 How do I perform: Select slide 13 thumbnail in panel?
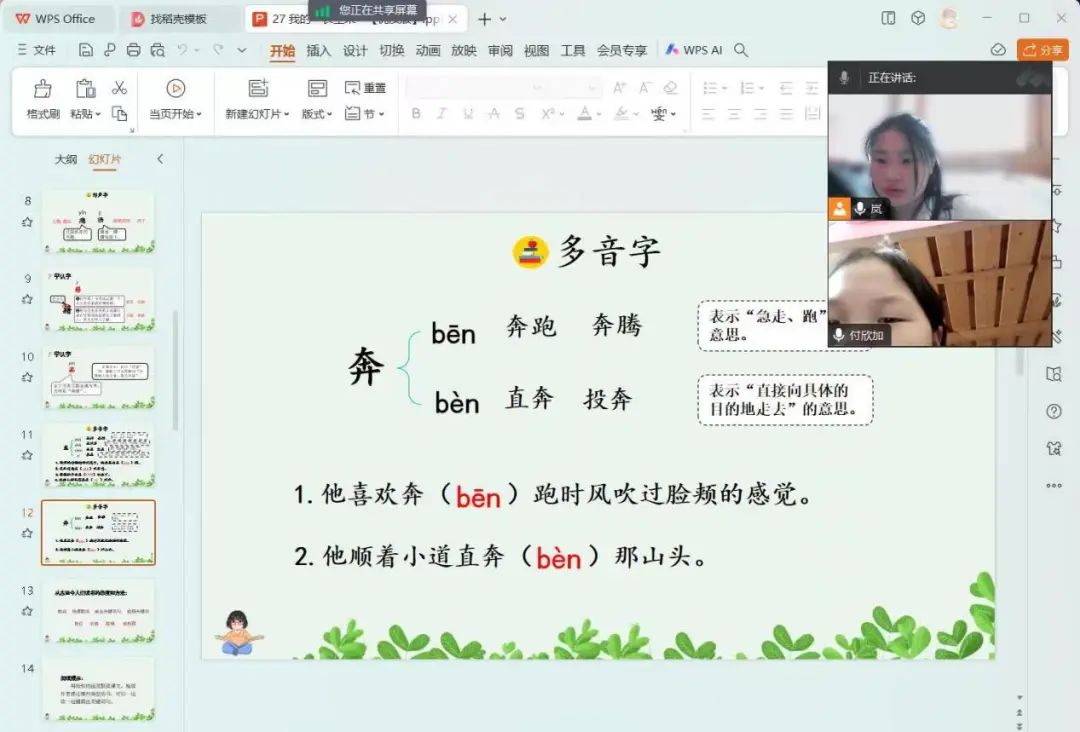click(98, 611)
